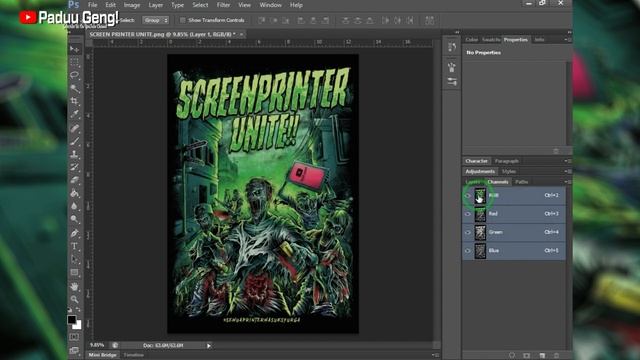Toggle visibility of the RGB channel
Viewport: 640px width, 360px height.
(x=468, y=196)
